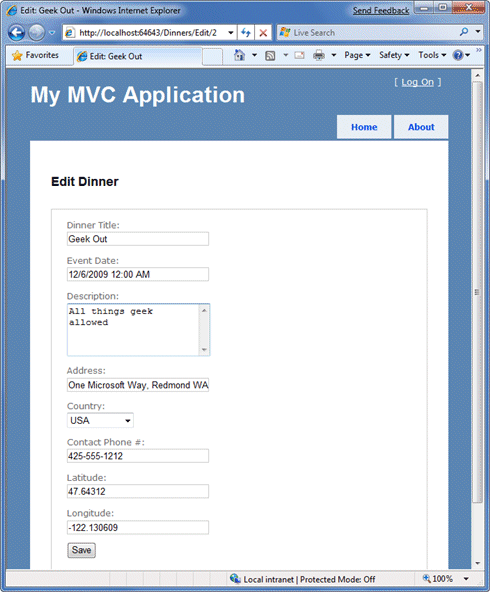Image resolution: width=490 pixels, height=592 pixels.
Task: Expand the command bar overflow chevron
Action: 479,50
